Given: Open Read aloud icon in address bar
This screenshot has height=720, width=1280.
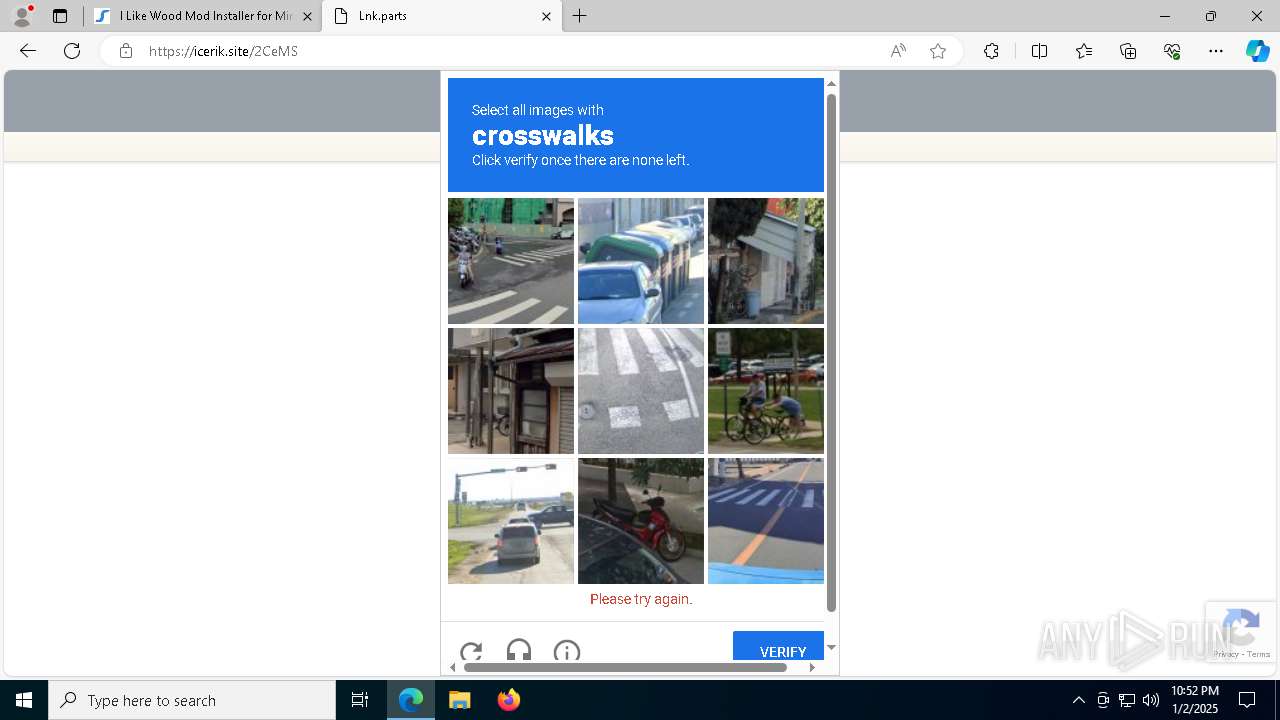Looking at the screenshot, I should point(898,51).
